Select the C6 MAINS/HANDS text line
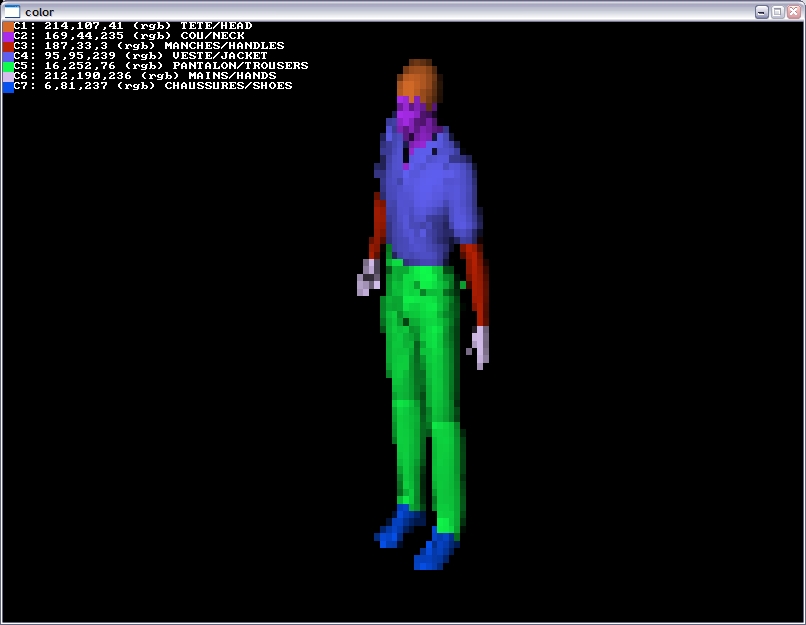This screenshot has height=625, width=806. [140, 76]
